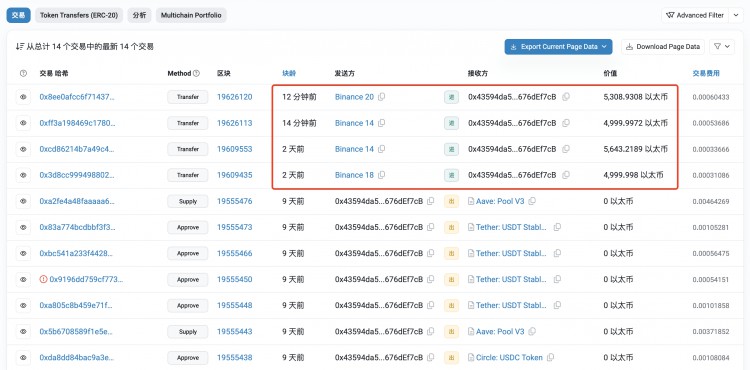Click Transfer method badge on 0x8ee0afcc6f71437 row
750x370 pixels.
[x=188, y=97]
